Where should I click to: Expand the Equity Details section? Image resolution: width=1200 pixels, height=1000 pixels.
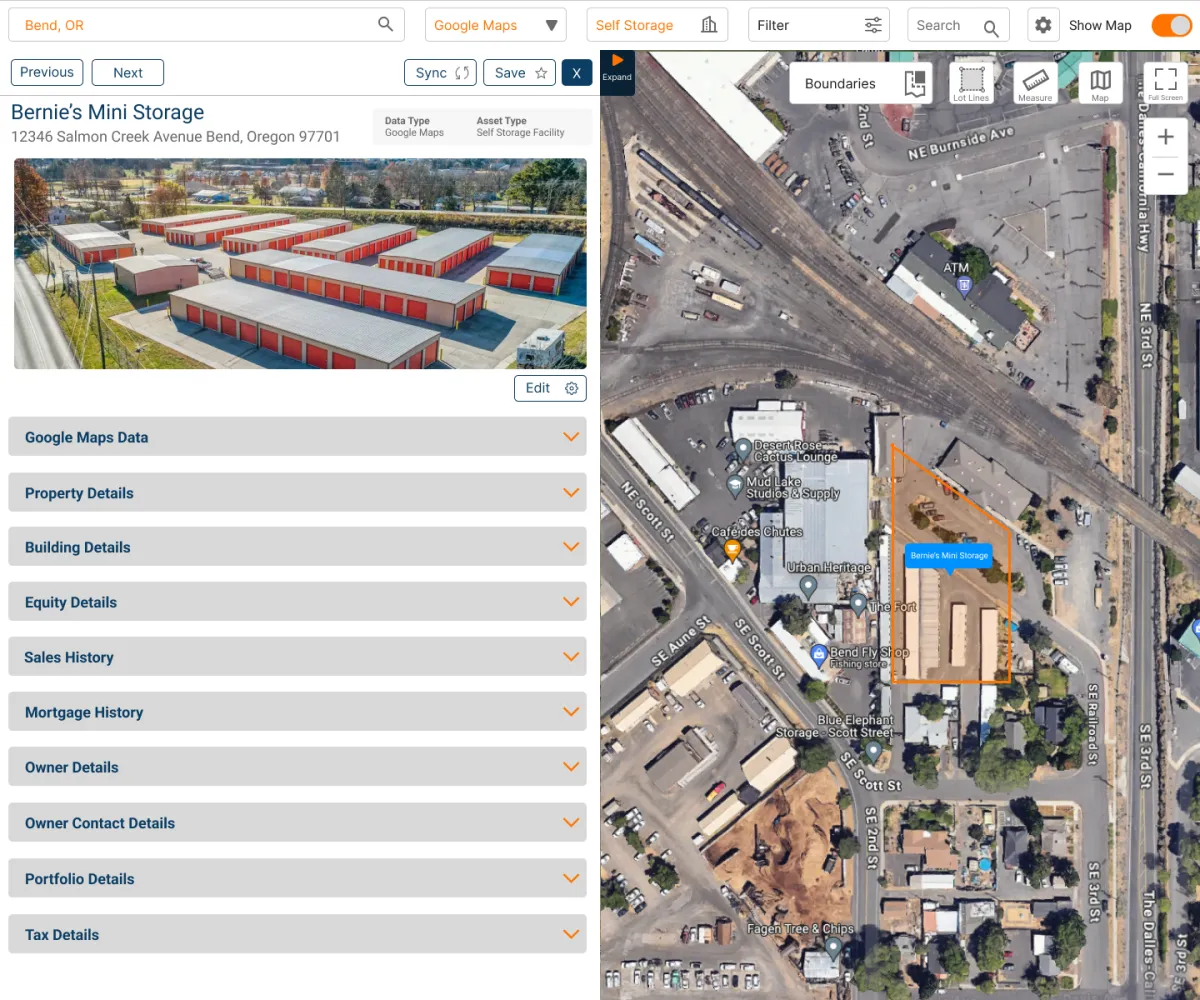(x=297, y=602)
